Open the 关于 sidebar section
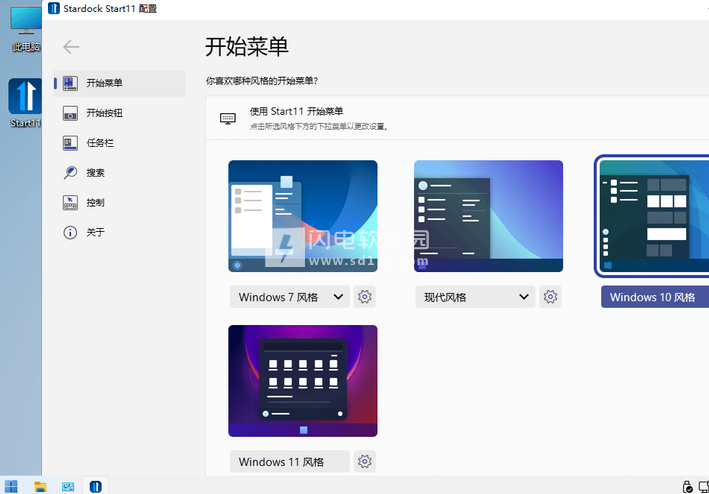Viewport: 709px width, 494px height. (120, 232)
